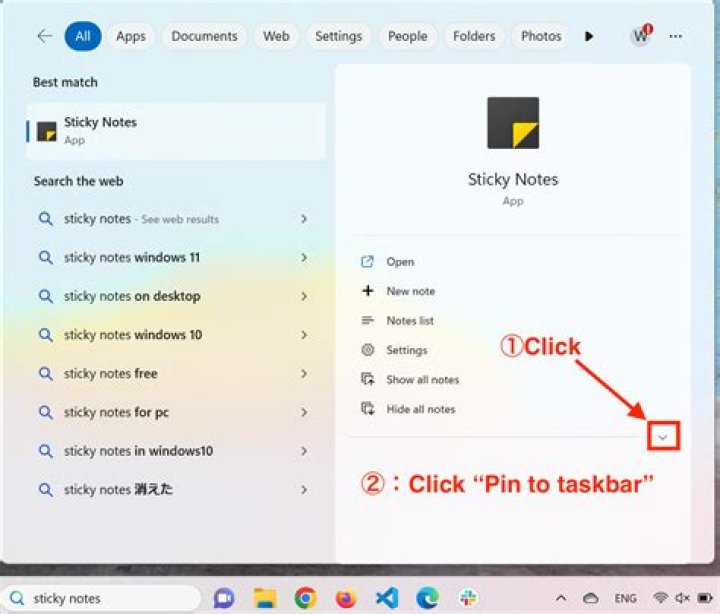
Task: Click the Settings action in the app panel
Action: (x=407, y=350)
